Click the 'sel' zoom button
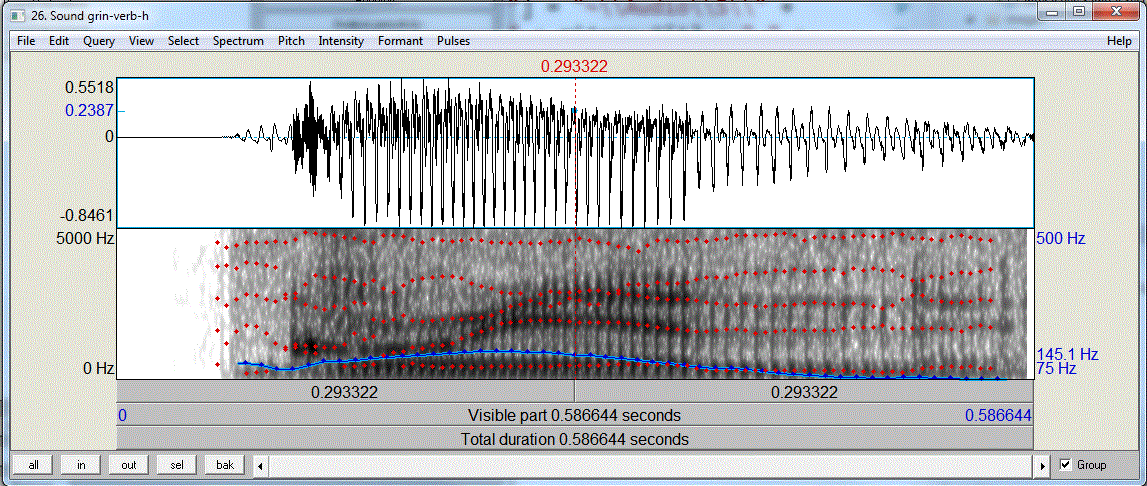The height and width of the screenshot is (486, 1147). pos(176,465)
